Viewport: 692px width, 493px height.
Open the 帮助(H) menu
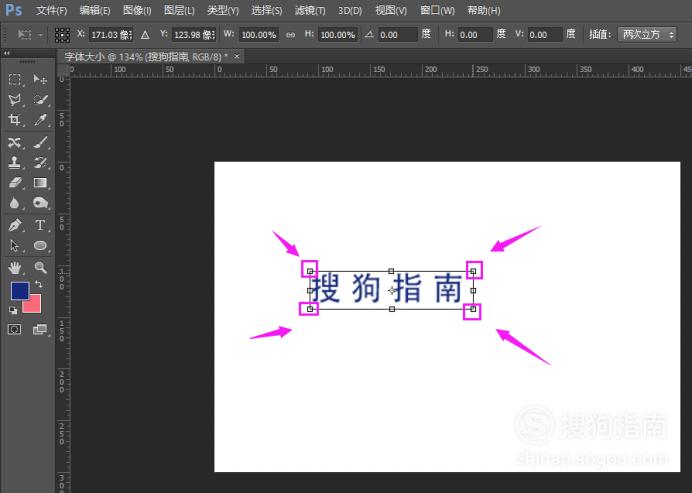click(x=484, y=10)
